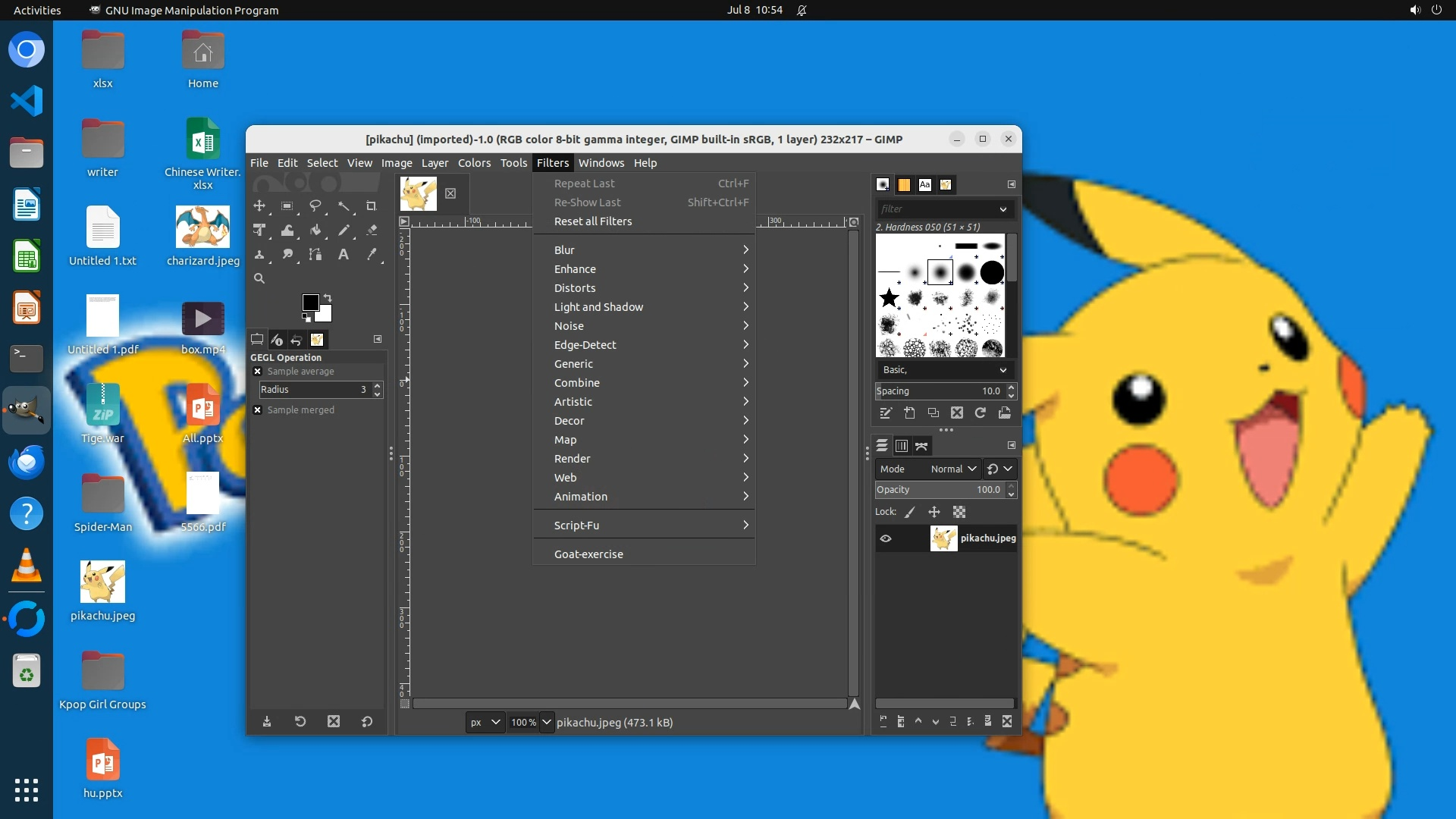Click Reset all Filters
The width and height of the screenshot is (1456, 819).
tap(593, 221)
